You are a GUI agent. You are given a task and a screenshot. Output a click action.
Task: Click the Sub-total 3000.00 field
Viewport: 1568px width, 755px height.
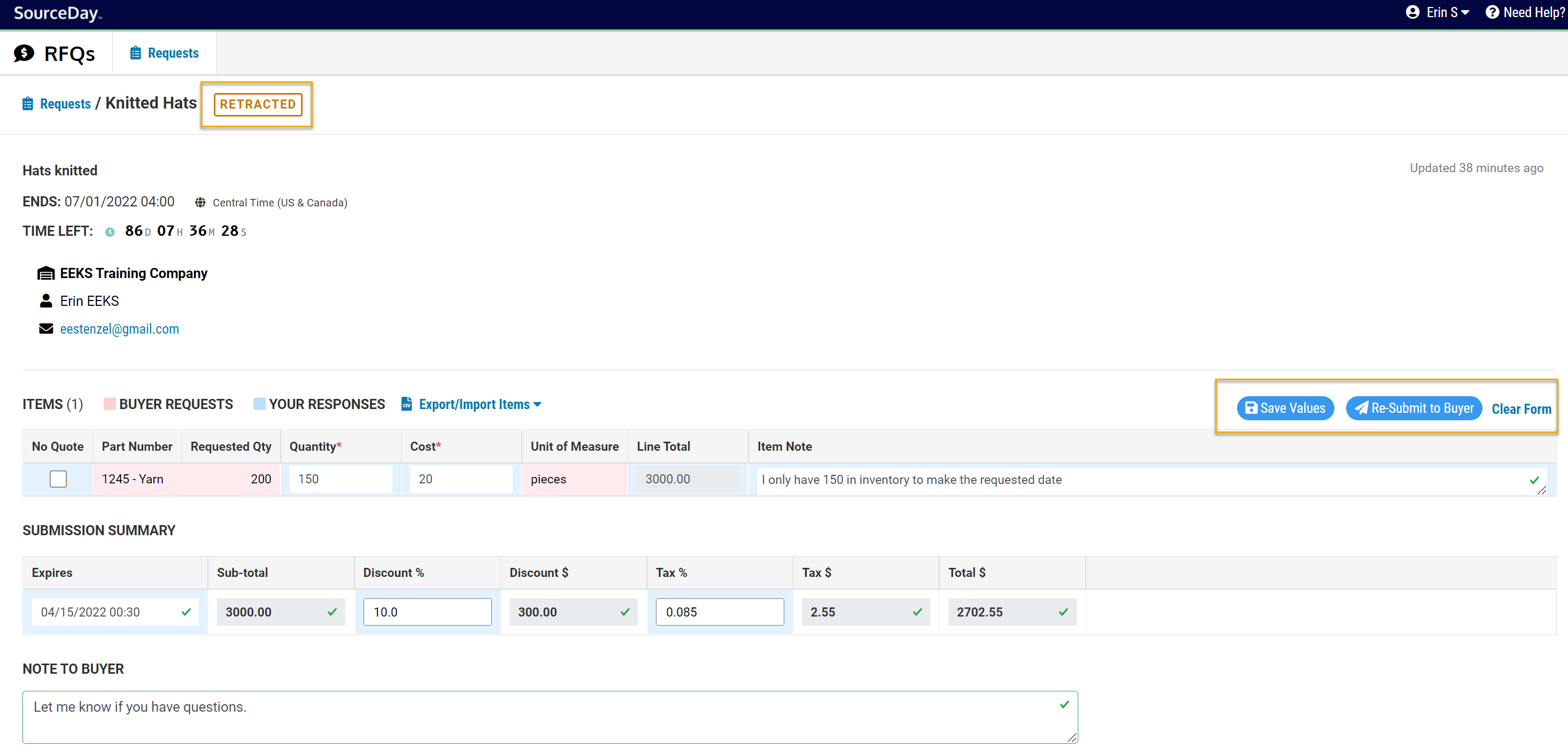[x=281, y=612]
